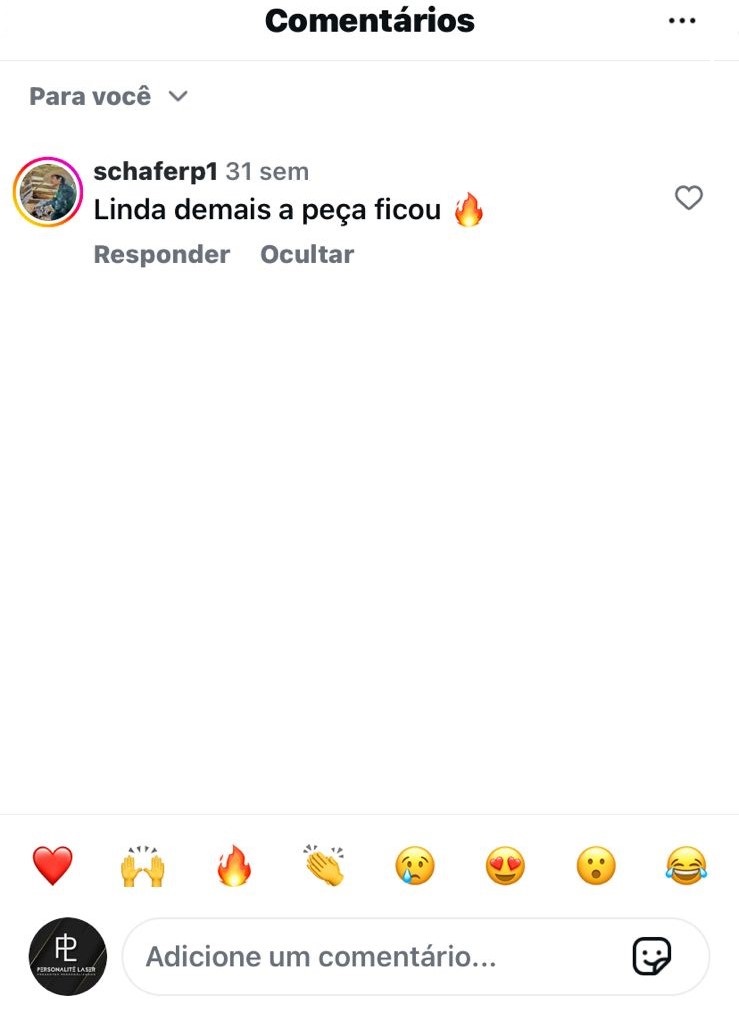Reply via the Responder button
Viewport: 739px width, 1014px height.
162,254
